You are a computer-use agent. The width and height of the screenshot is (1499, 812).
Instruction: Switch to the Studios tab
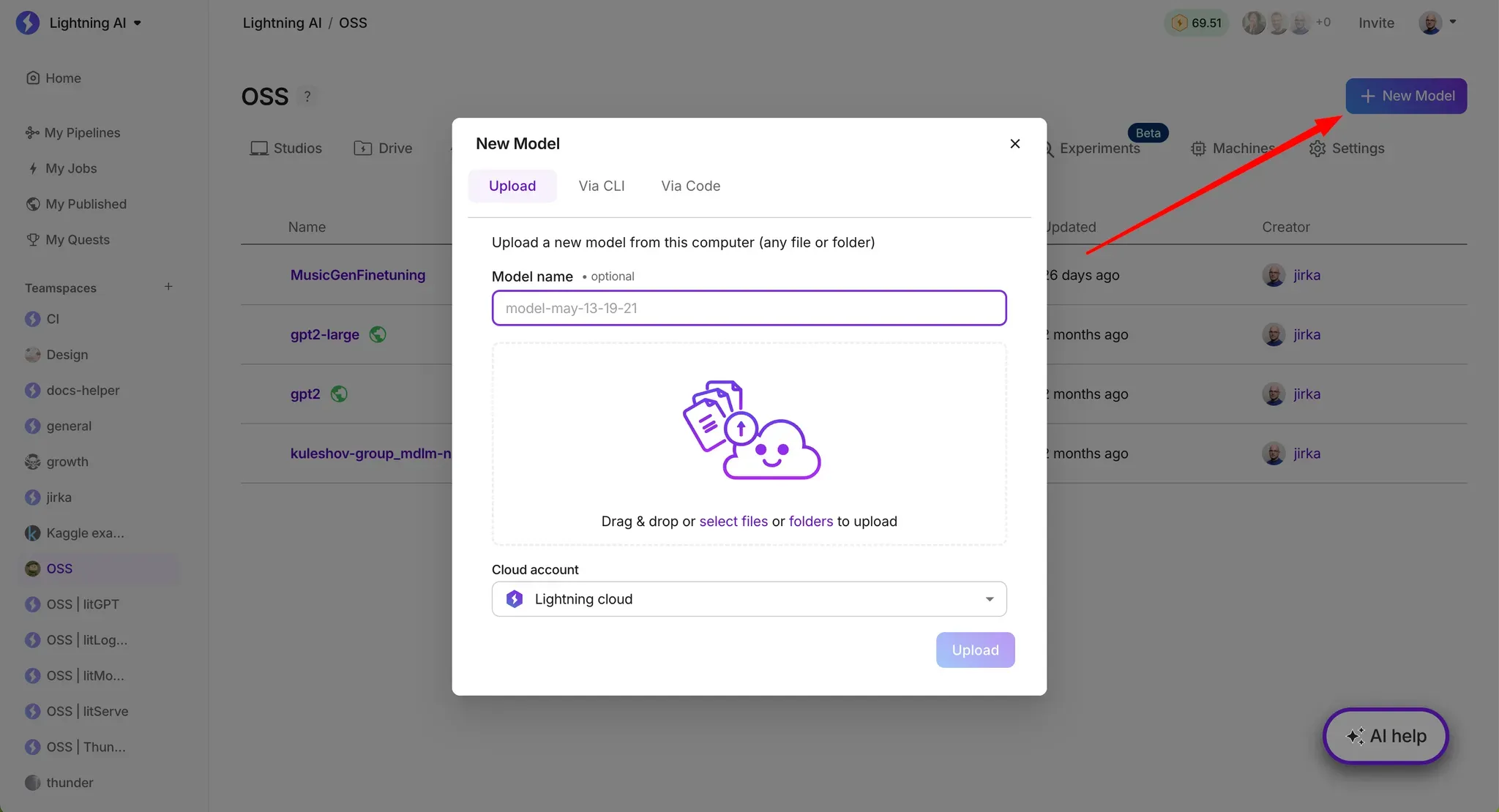click(x=286, y=149)
